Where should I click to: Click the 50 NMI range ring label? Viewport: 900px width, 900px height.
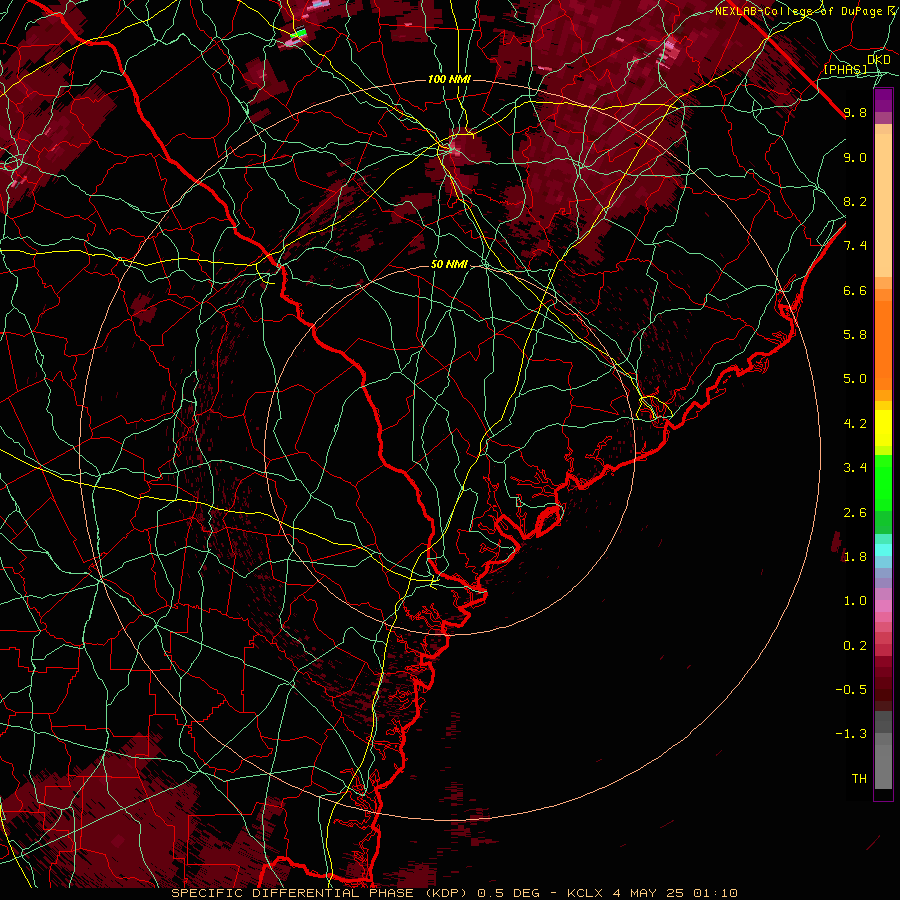point(449,265)
